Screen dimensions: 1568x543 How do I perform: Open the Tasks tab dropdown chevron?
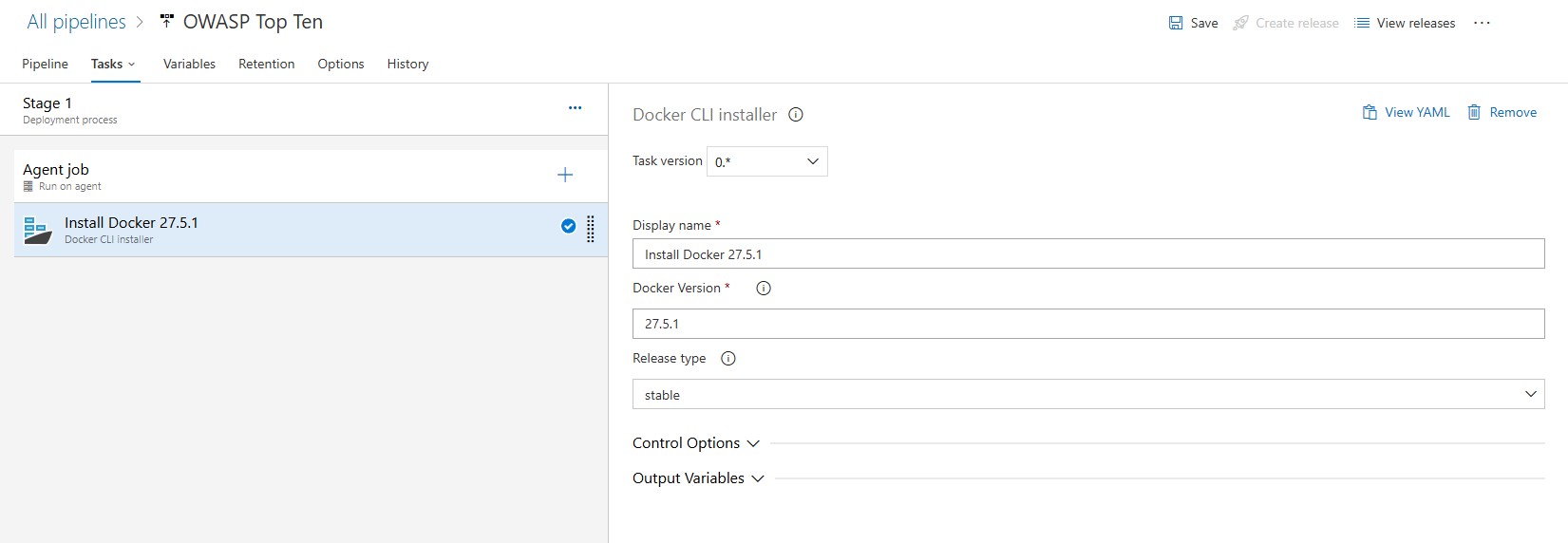point(132,65)
